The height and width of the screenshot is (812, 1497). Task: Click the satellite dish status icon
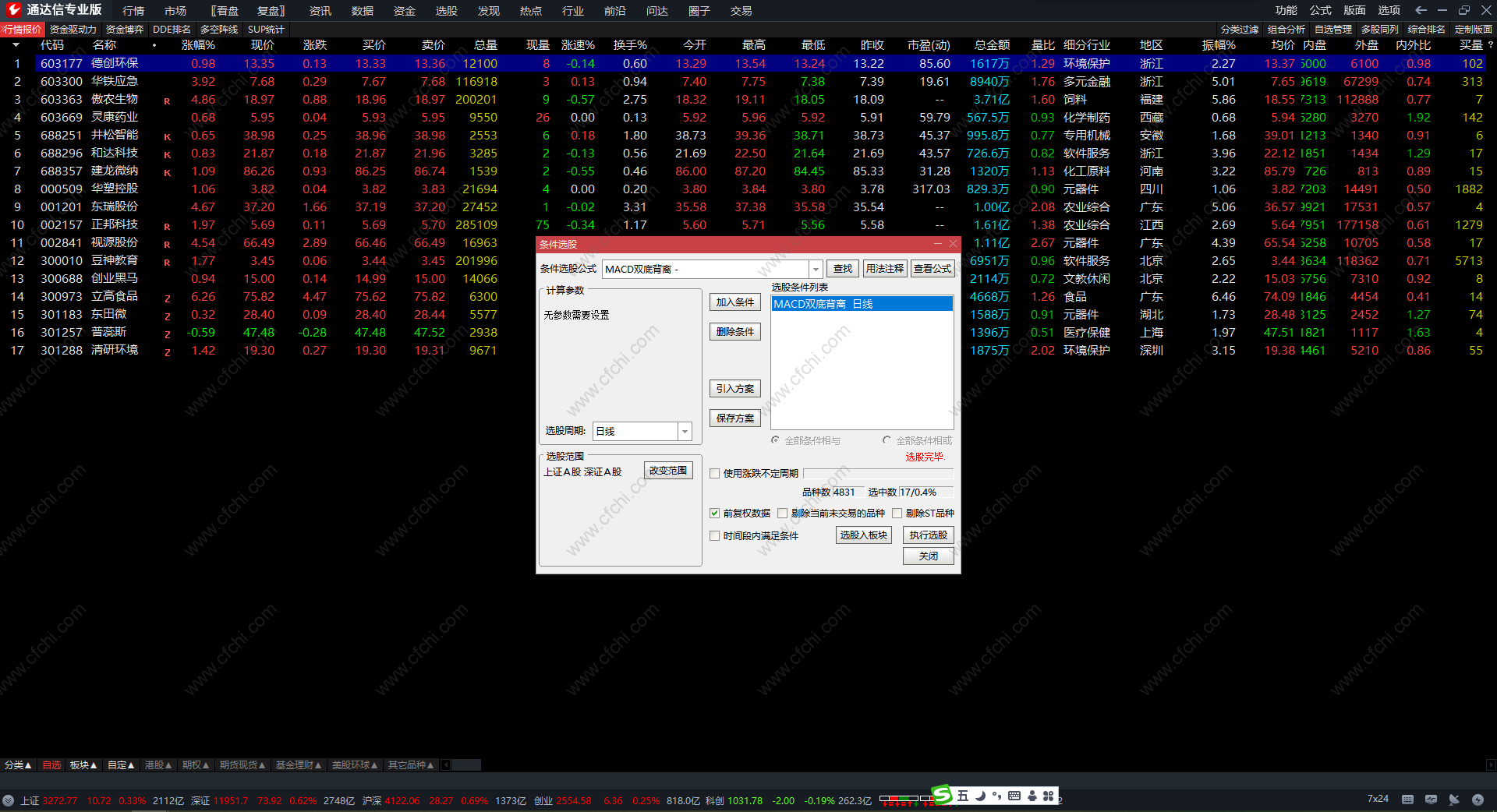point(1454,800)
